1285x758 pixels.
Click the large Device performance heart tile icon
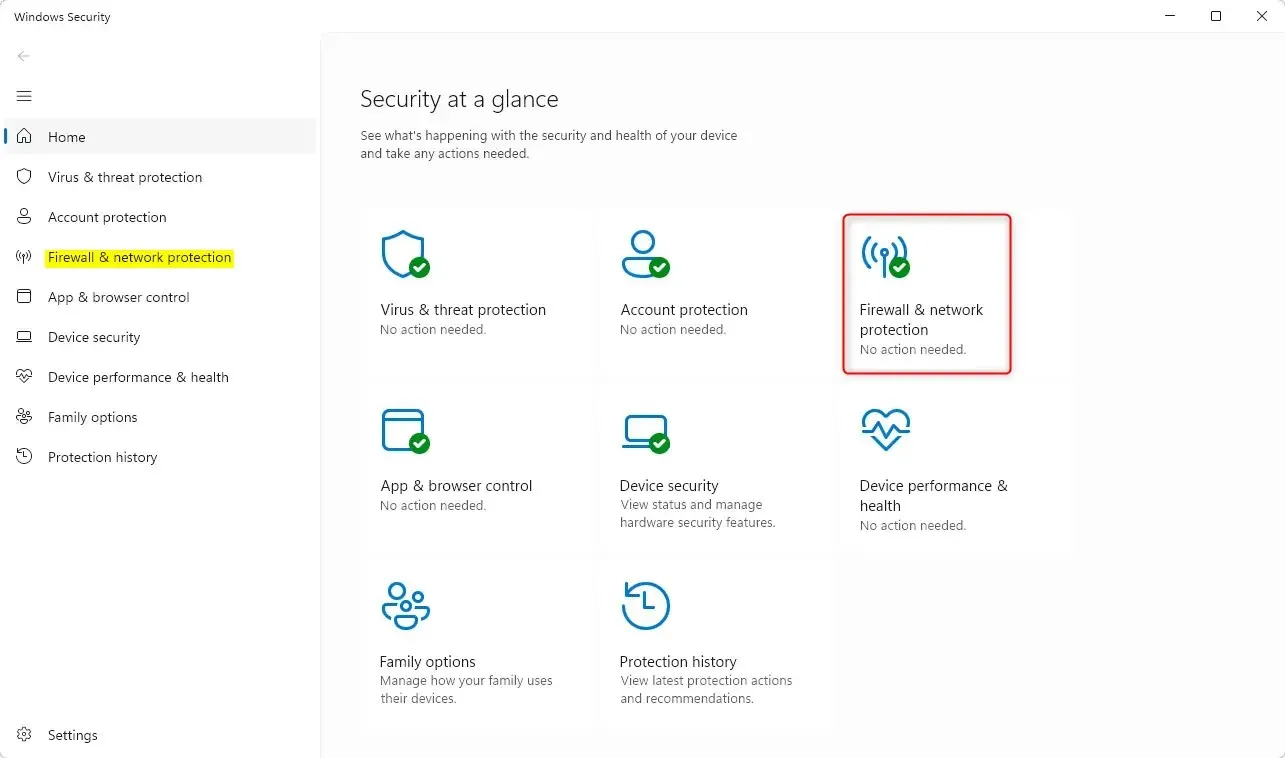886,430
